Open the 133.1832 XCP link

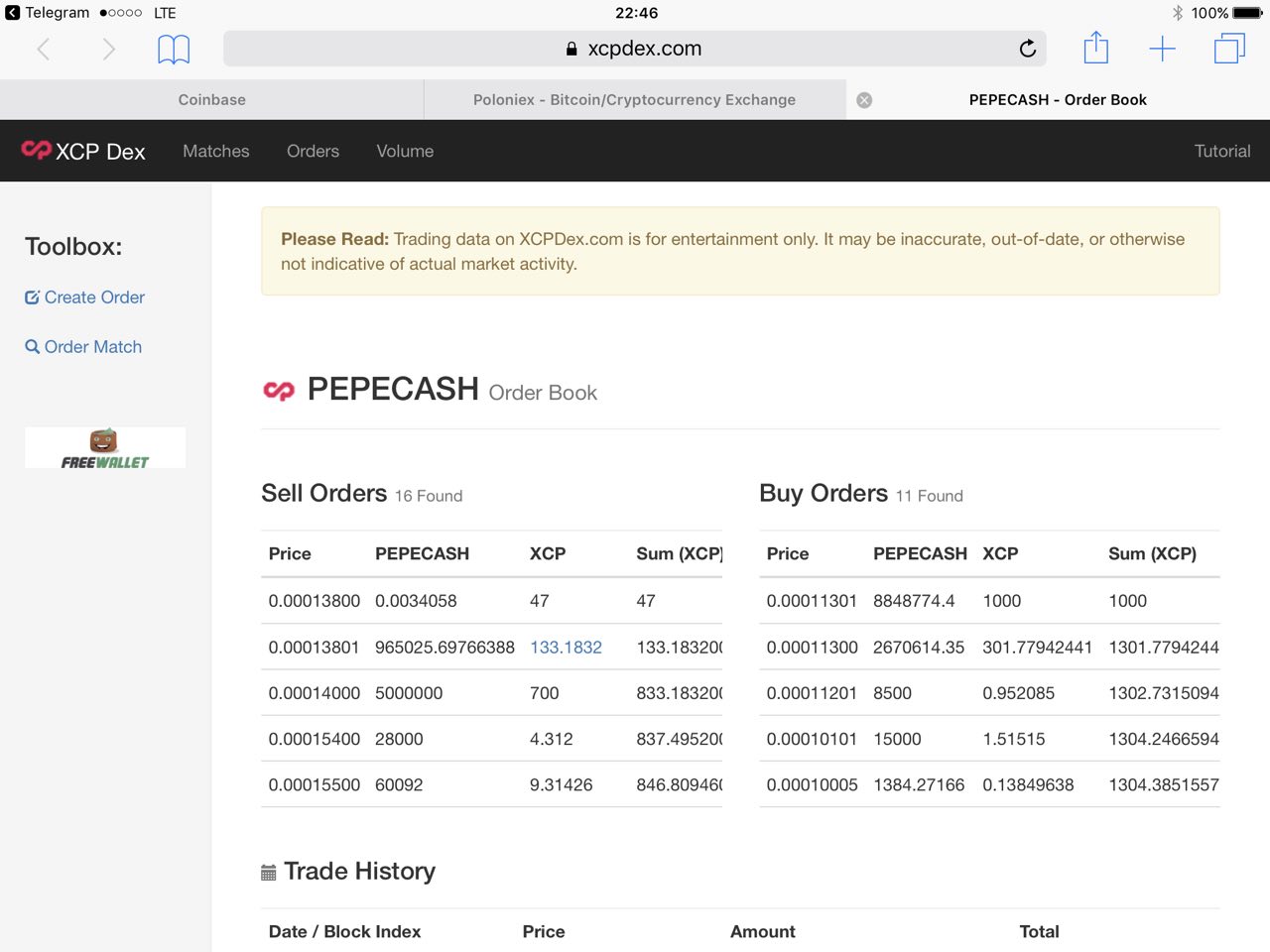point(566,647)
